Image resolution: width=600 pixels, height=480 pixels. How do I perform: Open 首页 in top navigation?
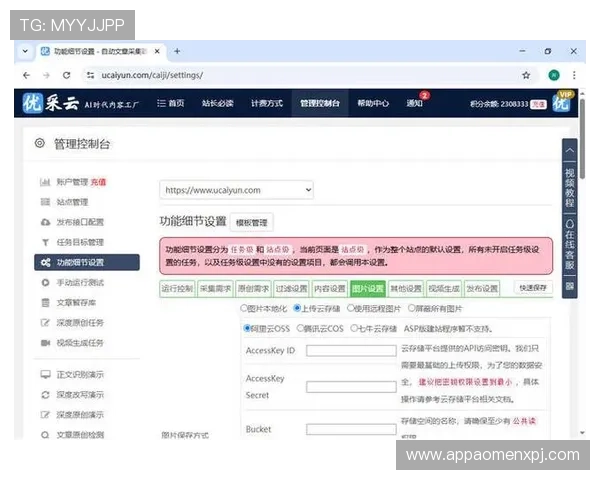point(171,103)
